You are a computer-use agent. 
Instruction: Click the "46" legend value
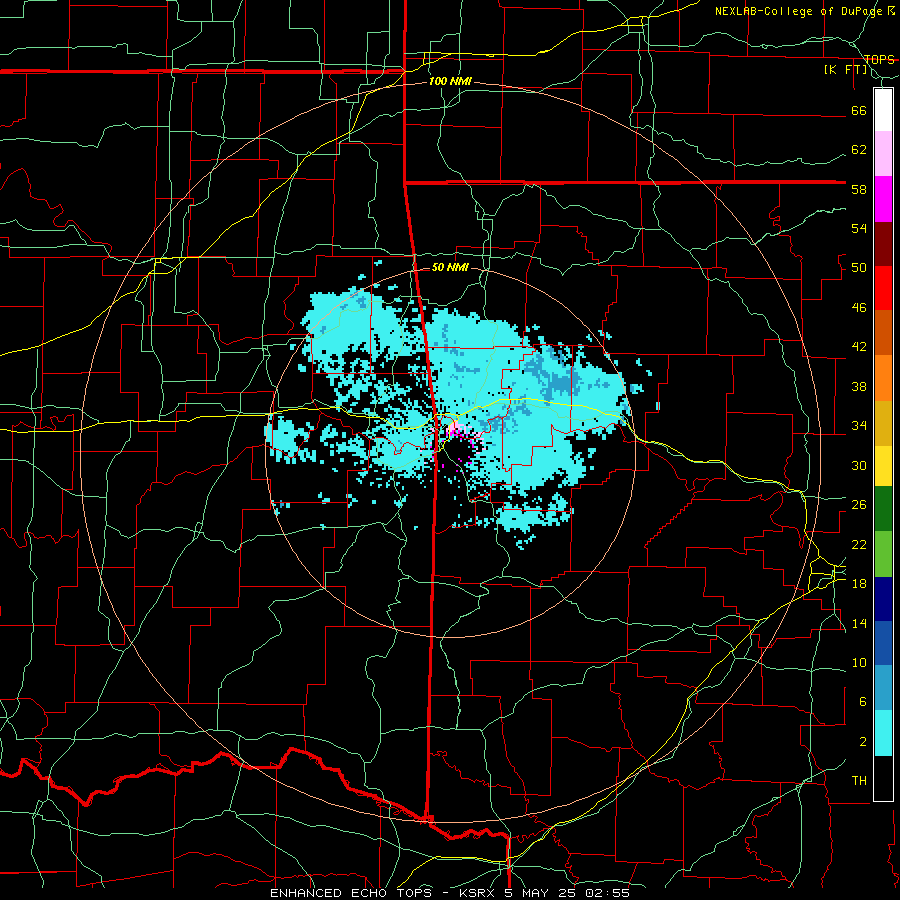point(859,307)
